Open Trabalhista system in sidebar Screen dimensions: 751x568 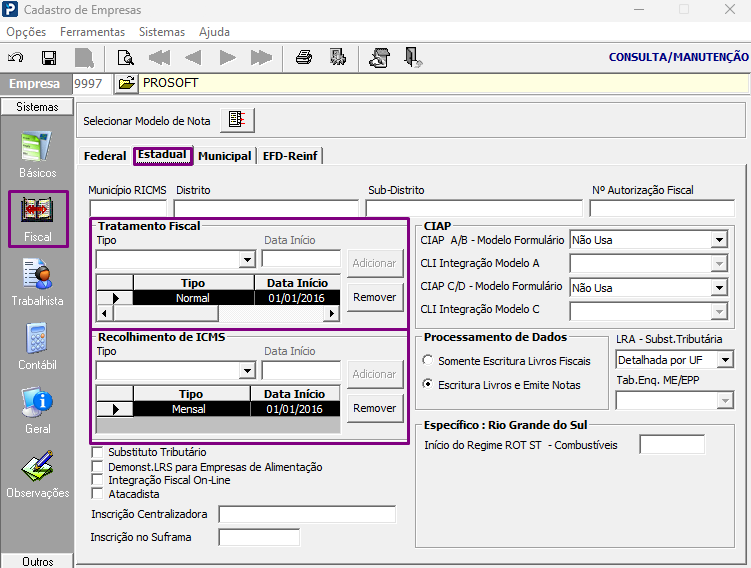click(37, 283)
